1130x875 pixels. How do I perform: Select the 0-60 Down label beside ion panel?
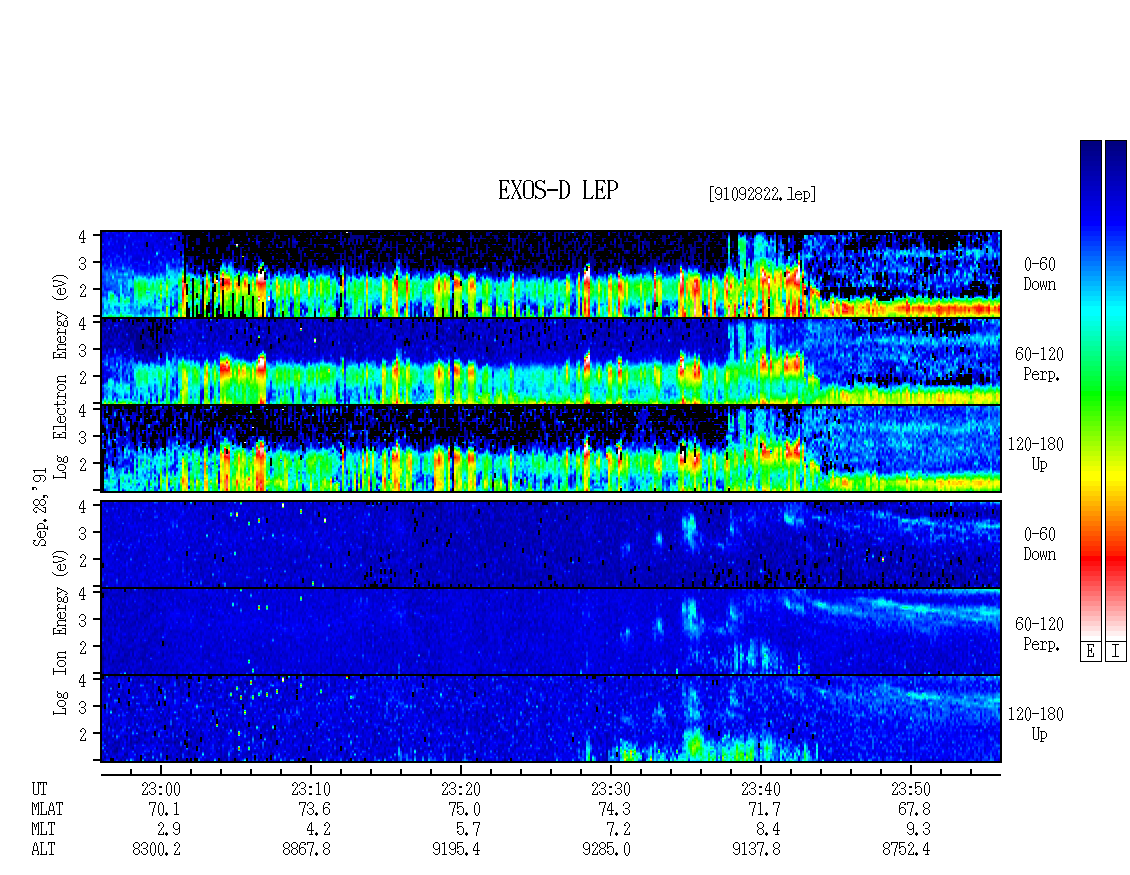(1039, 544)
